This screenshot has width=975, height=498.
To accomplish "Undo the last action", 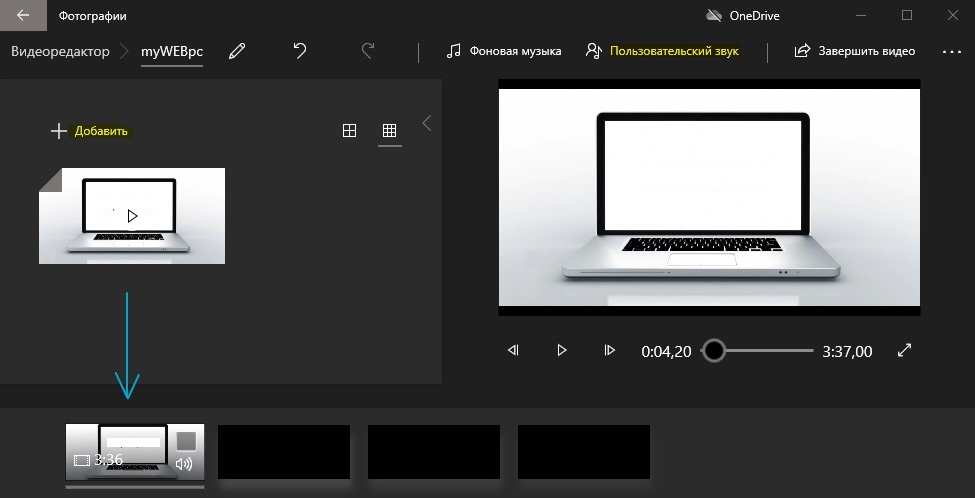I will [x=300, y=51].
